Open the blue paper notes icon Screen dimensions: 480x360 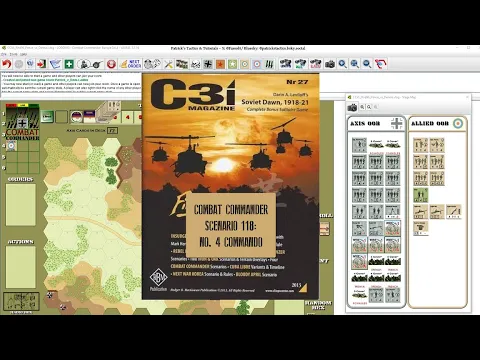(55, 64)
